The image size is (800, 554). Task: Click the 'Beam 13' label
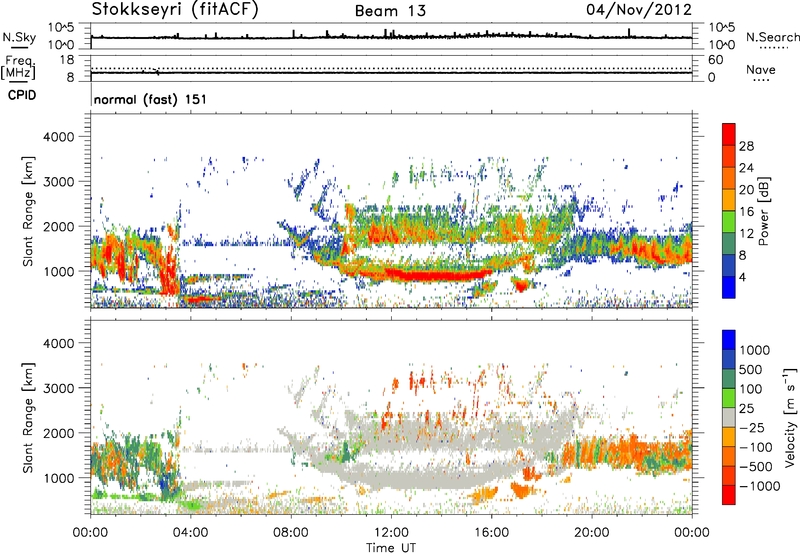pos(390,11)
